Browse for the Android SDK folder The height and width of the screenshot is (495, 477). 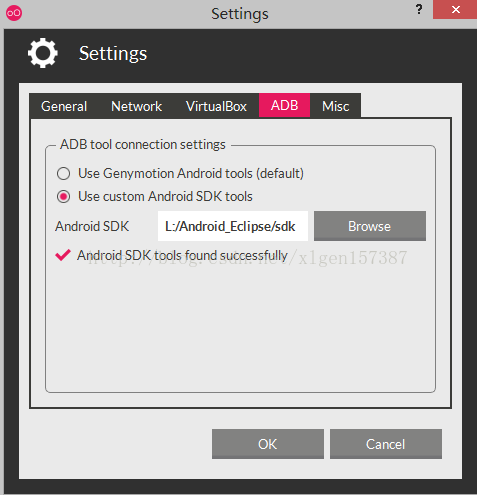pos(370,226)
